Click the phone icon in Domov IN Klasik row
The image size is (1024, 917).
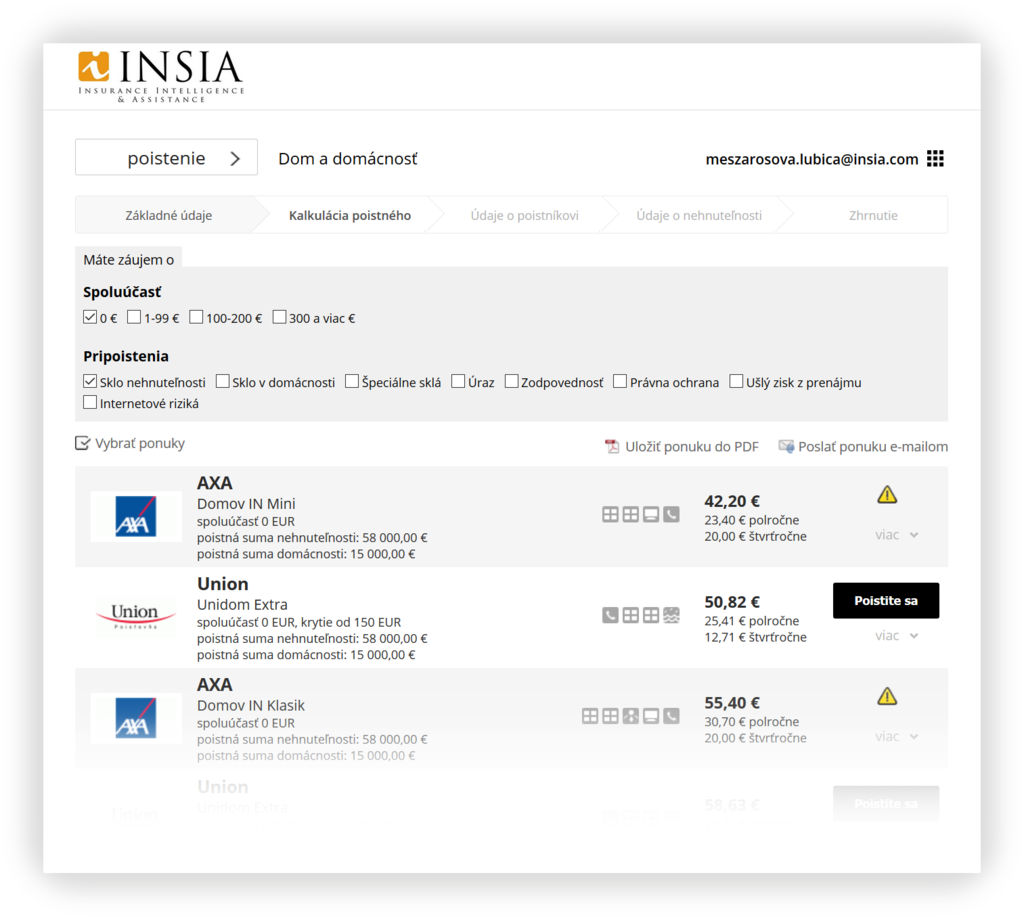[671, 716]
